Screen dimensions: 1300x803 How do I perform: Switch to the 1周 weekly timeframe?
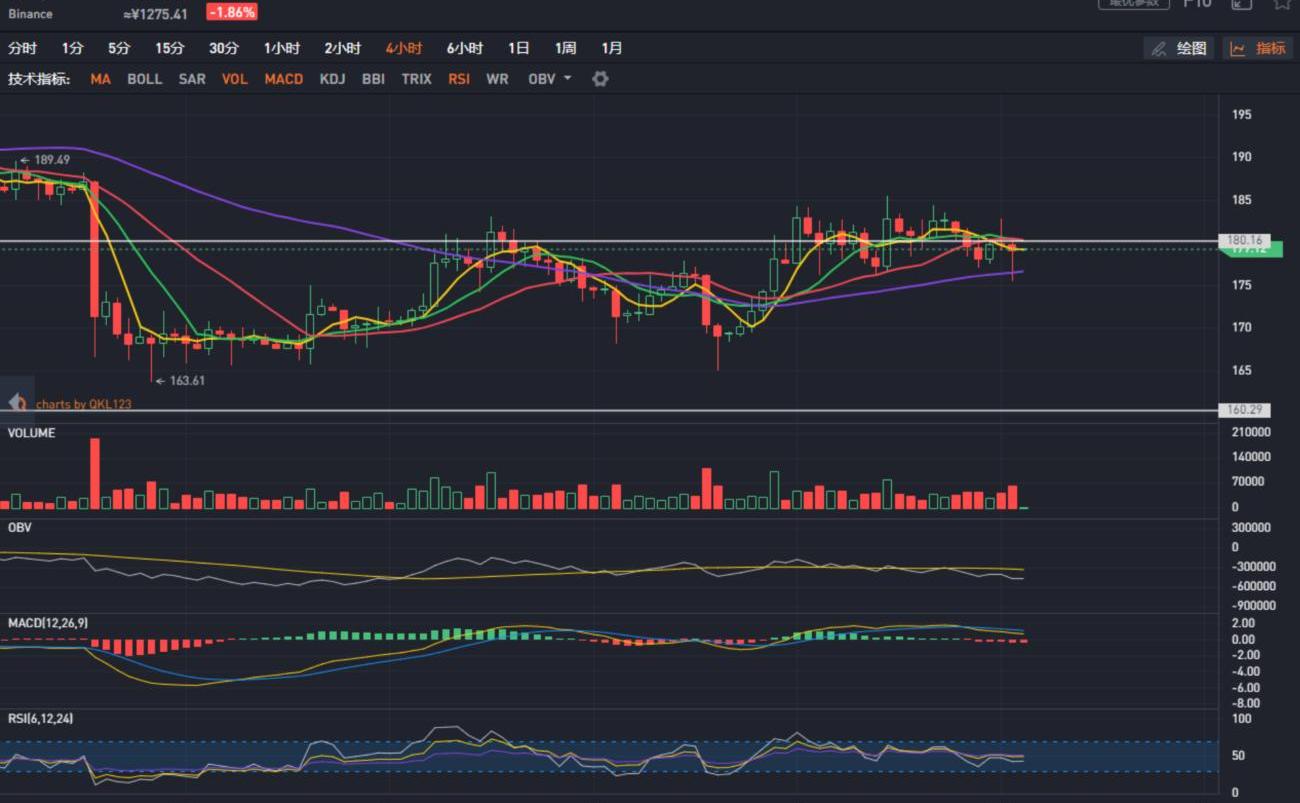pos(565,48)
